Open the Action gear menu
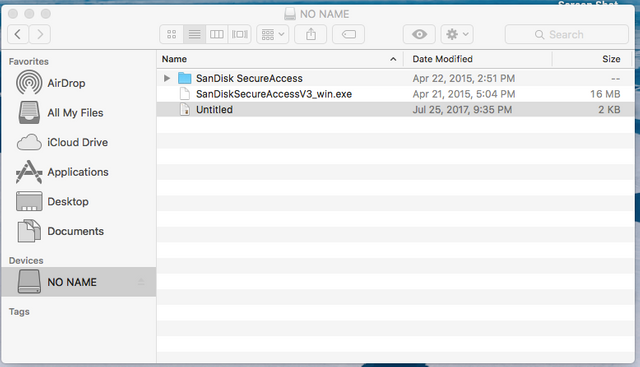 coord(457,34)
